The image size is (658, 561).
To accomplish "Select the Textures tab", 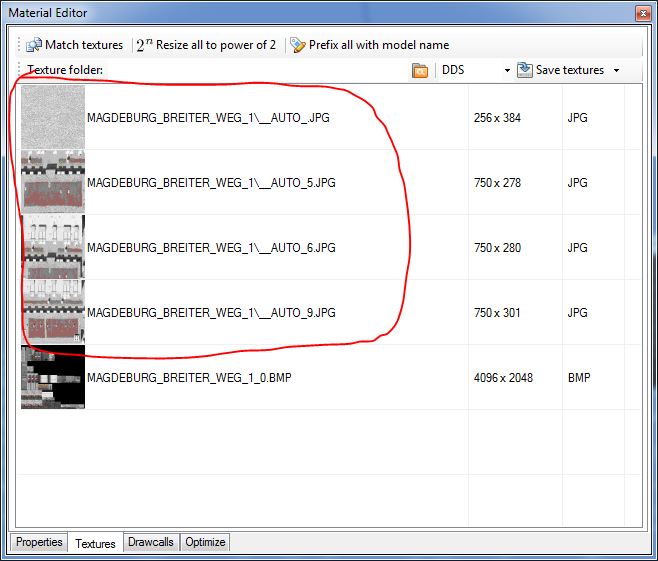I will coord(95,543).
